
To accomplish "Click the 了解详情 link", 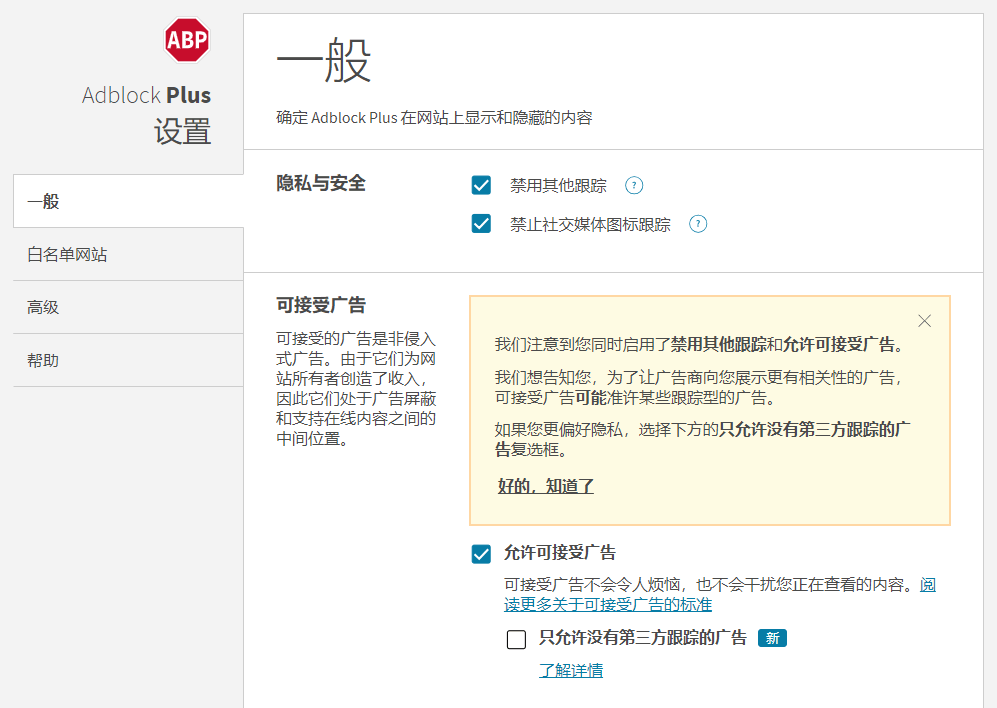I will pos(571,670).
